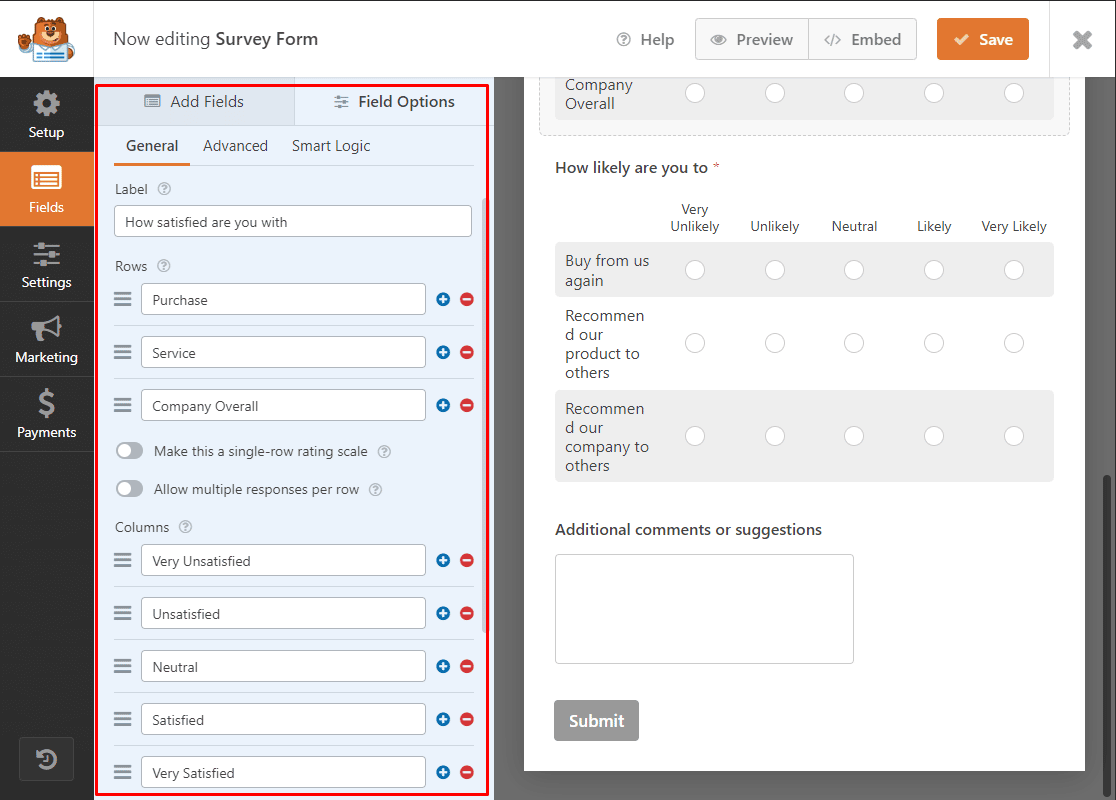The height and width of the screenshot is (800, 1116).
Task: Open the Fields panel in sidebar
Action: coord(46,189)
